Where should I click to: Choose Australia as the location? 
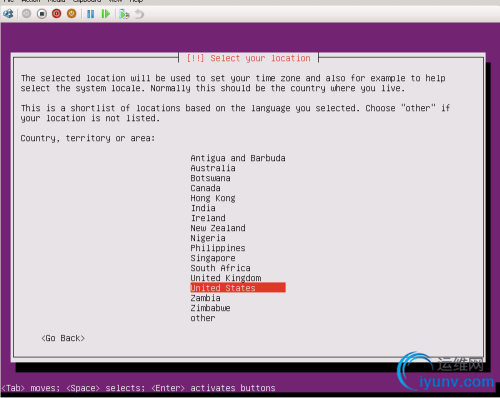[213, 168]
